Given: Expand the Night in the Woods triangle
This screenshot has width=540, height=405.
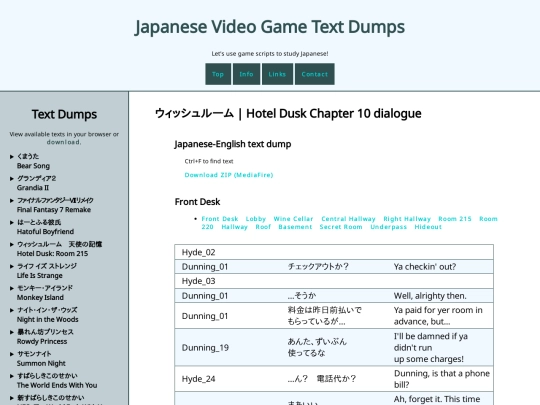Looking at the screenshot, I should [x=12, y=310].
